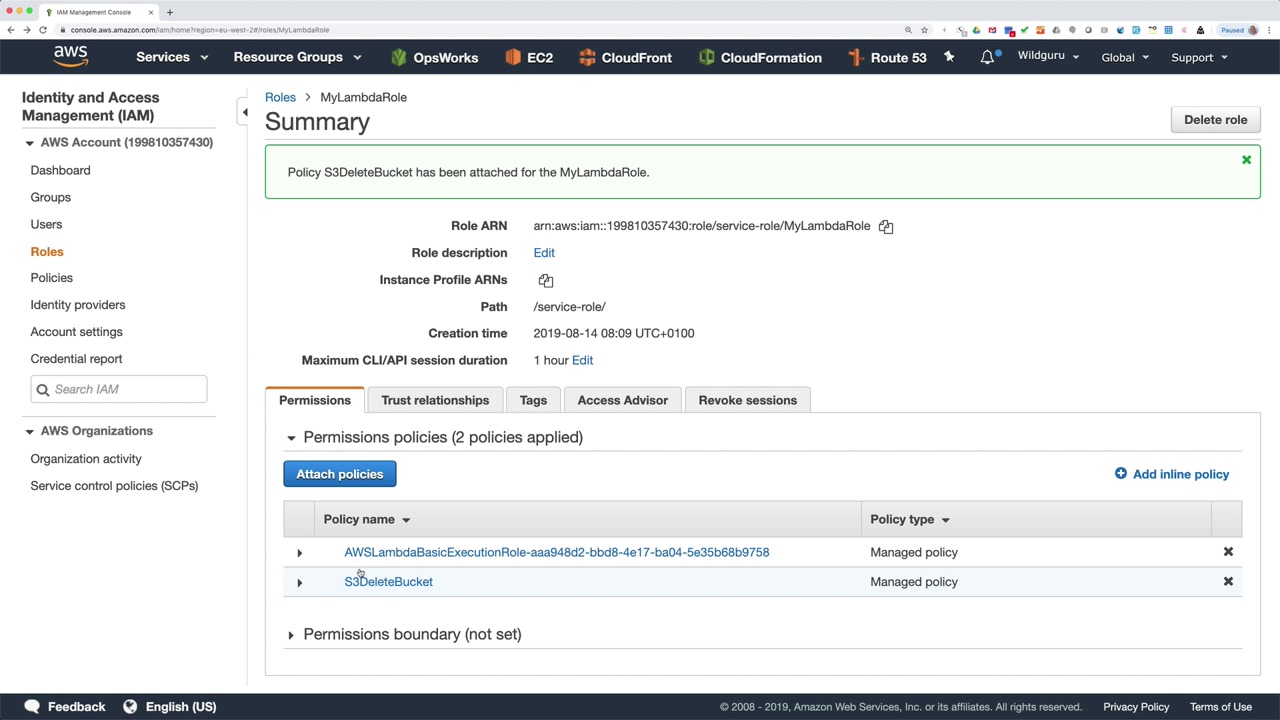Collapse the Permissions policies section

tap(291, 438)
